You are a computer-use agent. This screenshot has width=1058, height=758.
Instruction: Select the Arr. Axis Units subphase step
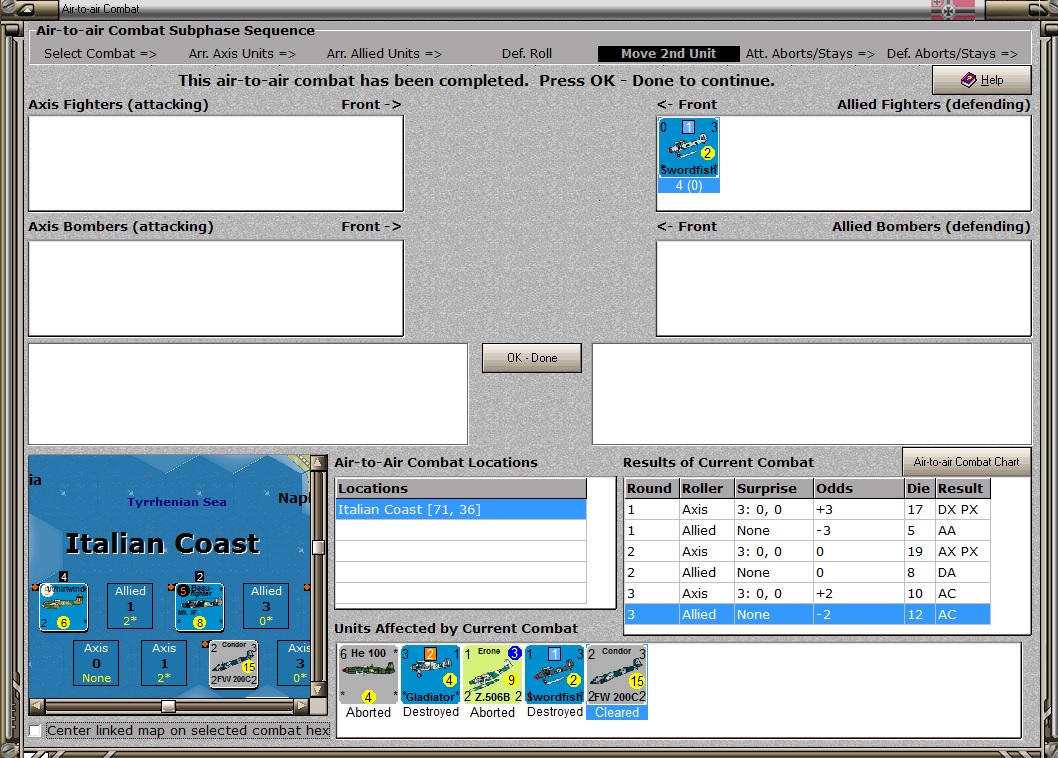(242, 53)
